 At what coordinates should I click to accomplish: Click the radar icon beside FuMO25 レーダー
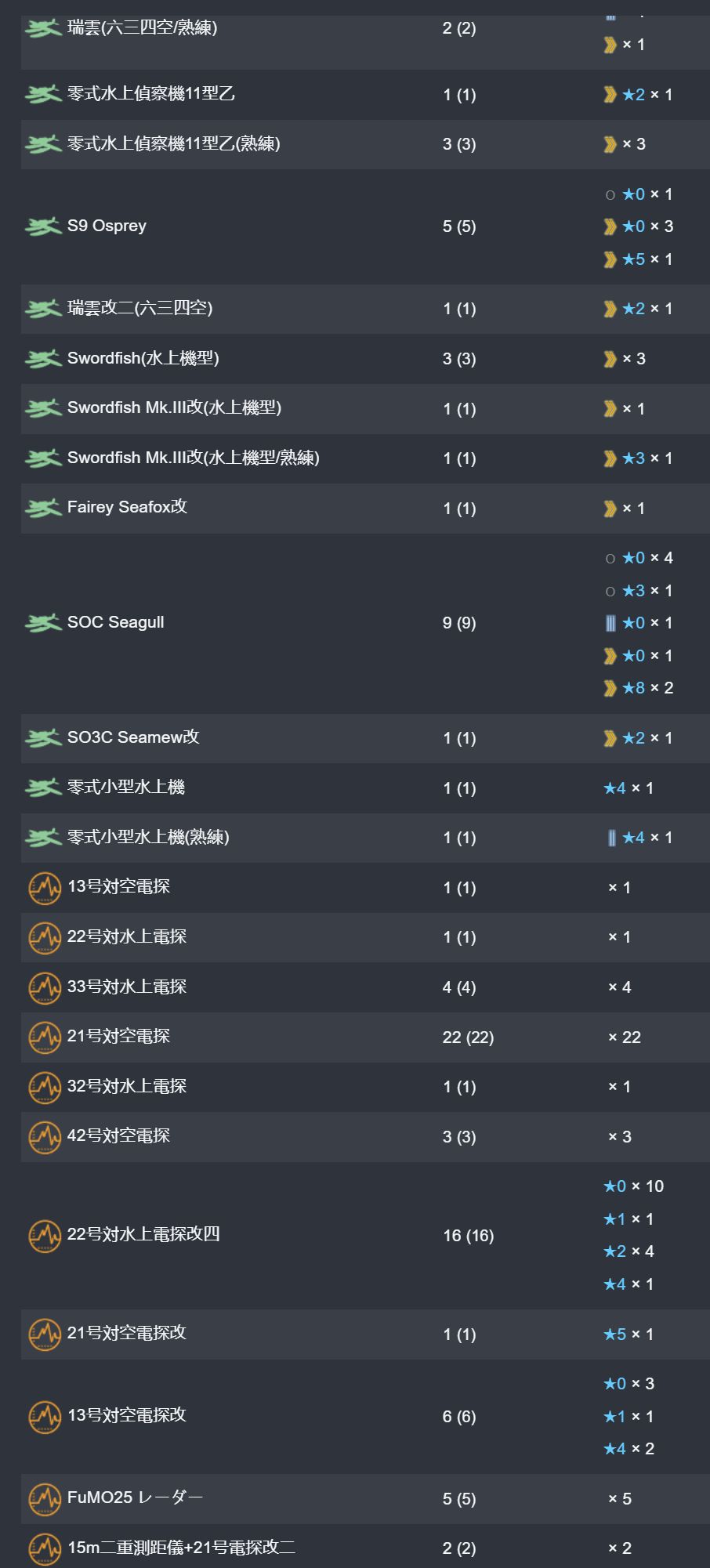pyautogui.click(x=45, y=1499)
